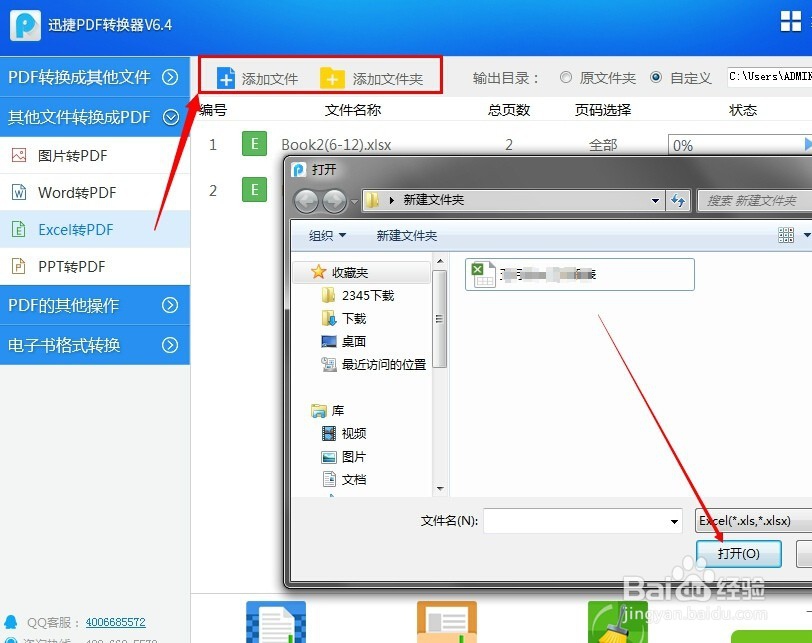The height and width of the screenshot is (643, 812).
Task: Click the QQ客服 penguin icon
Action: (x=10, y=622)
